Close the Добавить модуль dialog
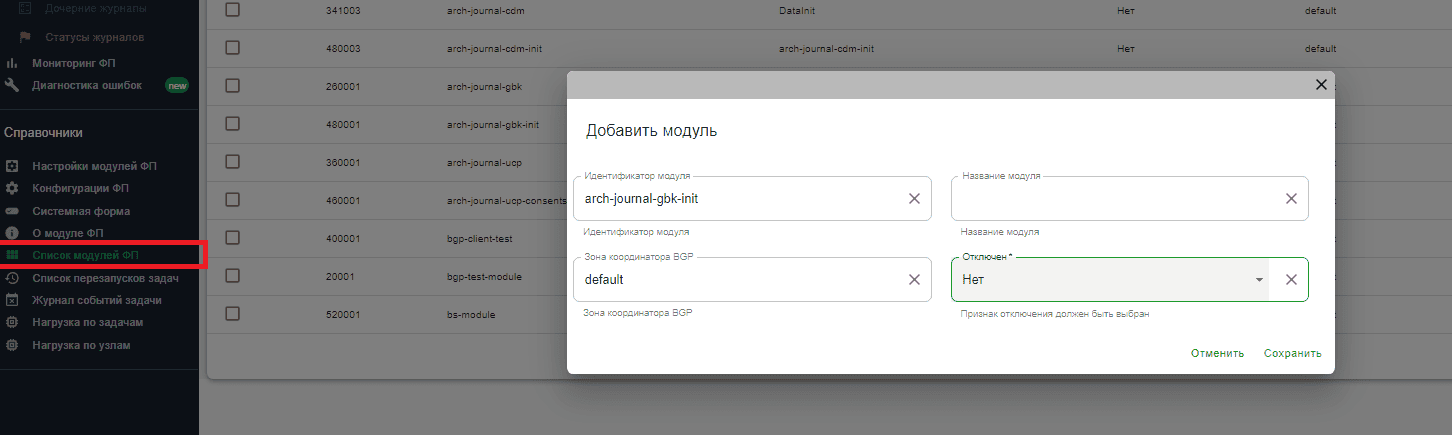Screen dimensions: 1452x435 click(x=1321, y=85)
